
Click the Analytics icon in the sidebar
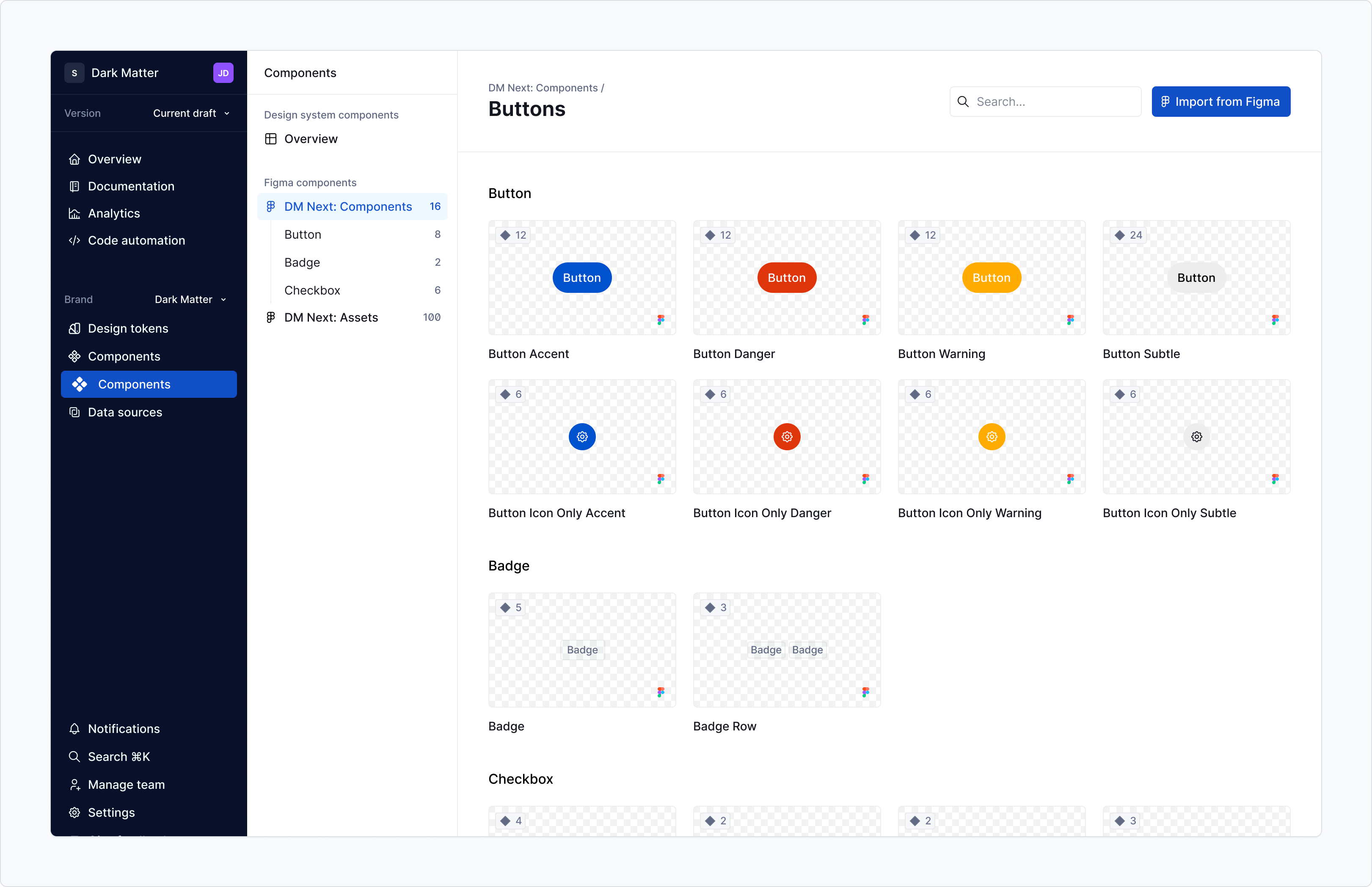click(x=75, y=213)
